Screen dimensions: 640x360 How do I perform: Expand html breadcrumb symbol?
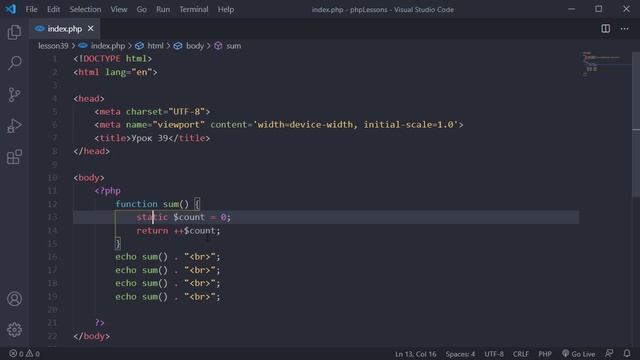(156, 46)
